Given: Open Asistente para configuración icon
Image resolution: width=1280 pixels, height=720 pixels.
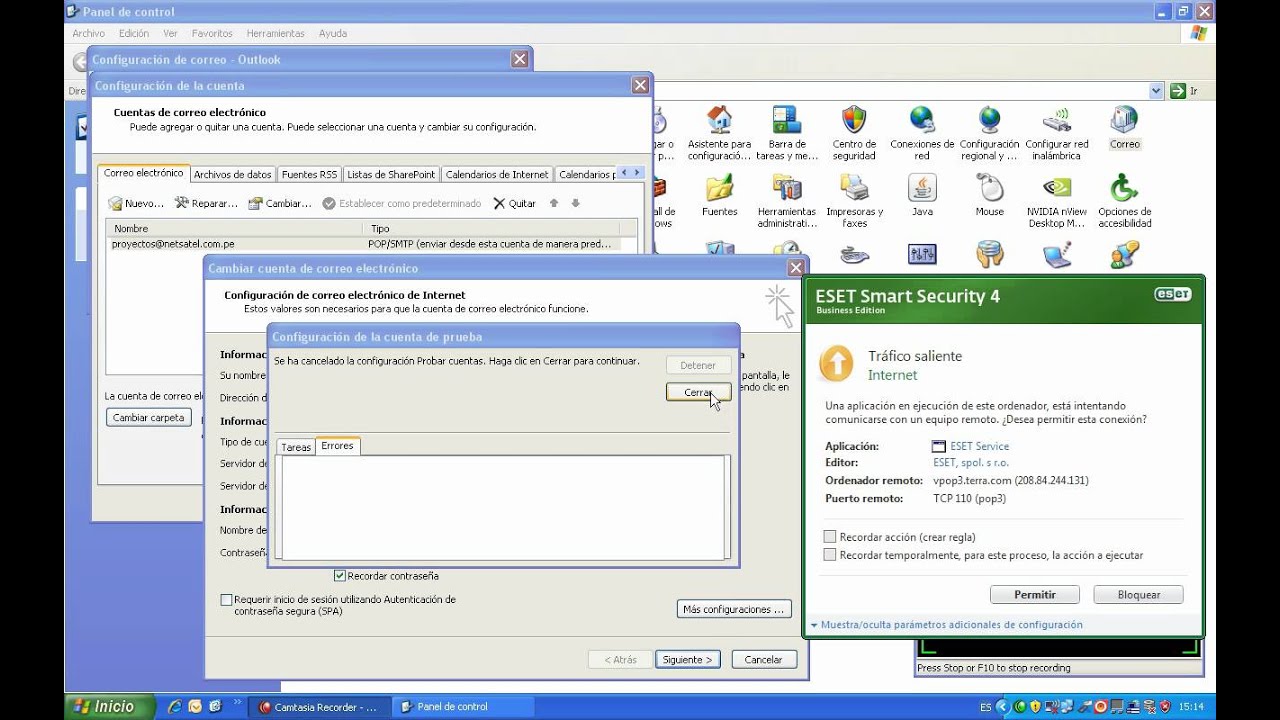Looking at the screenshot, I should [x=719, y=132].
